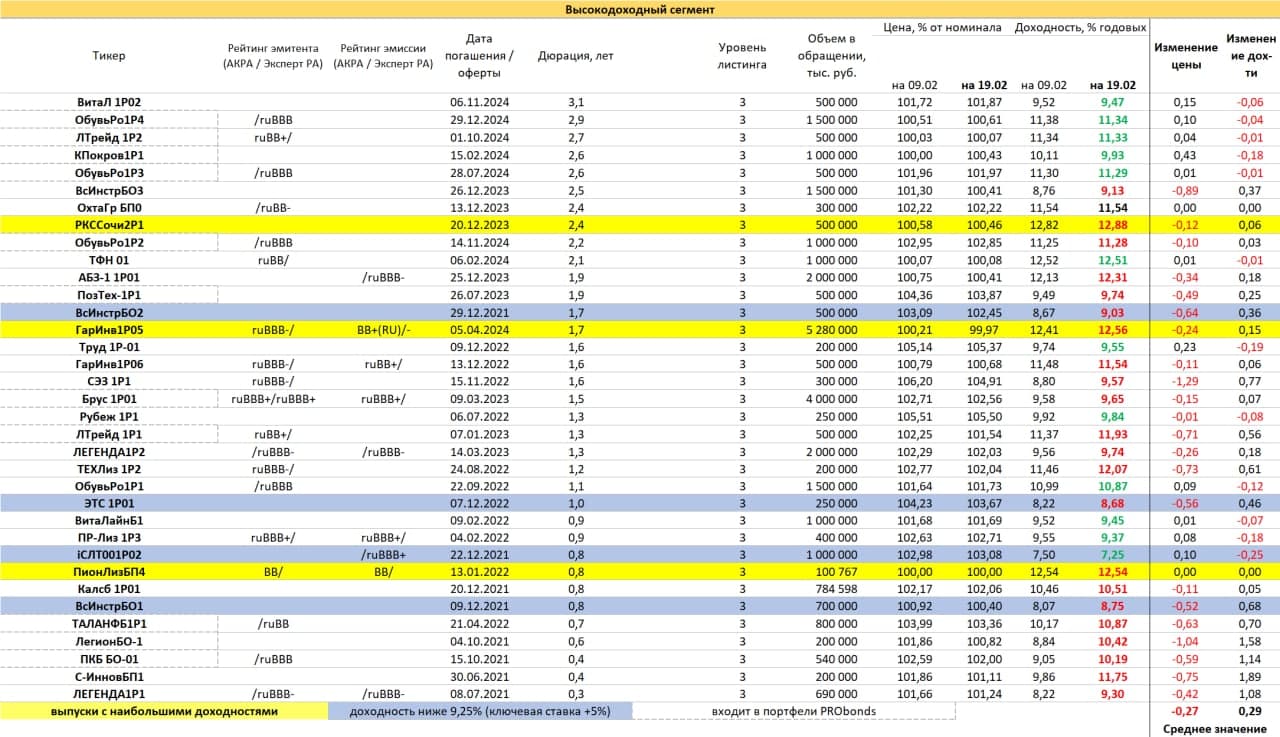Click volume value "5 280 000"
Screen dimensions: 1280x737
coord(831,329)
